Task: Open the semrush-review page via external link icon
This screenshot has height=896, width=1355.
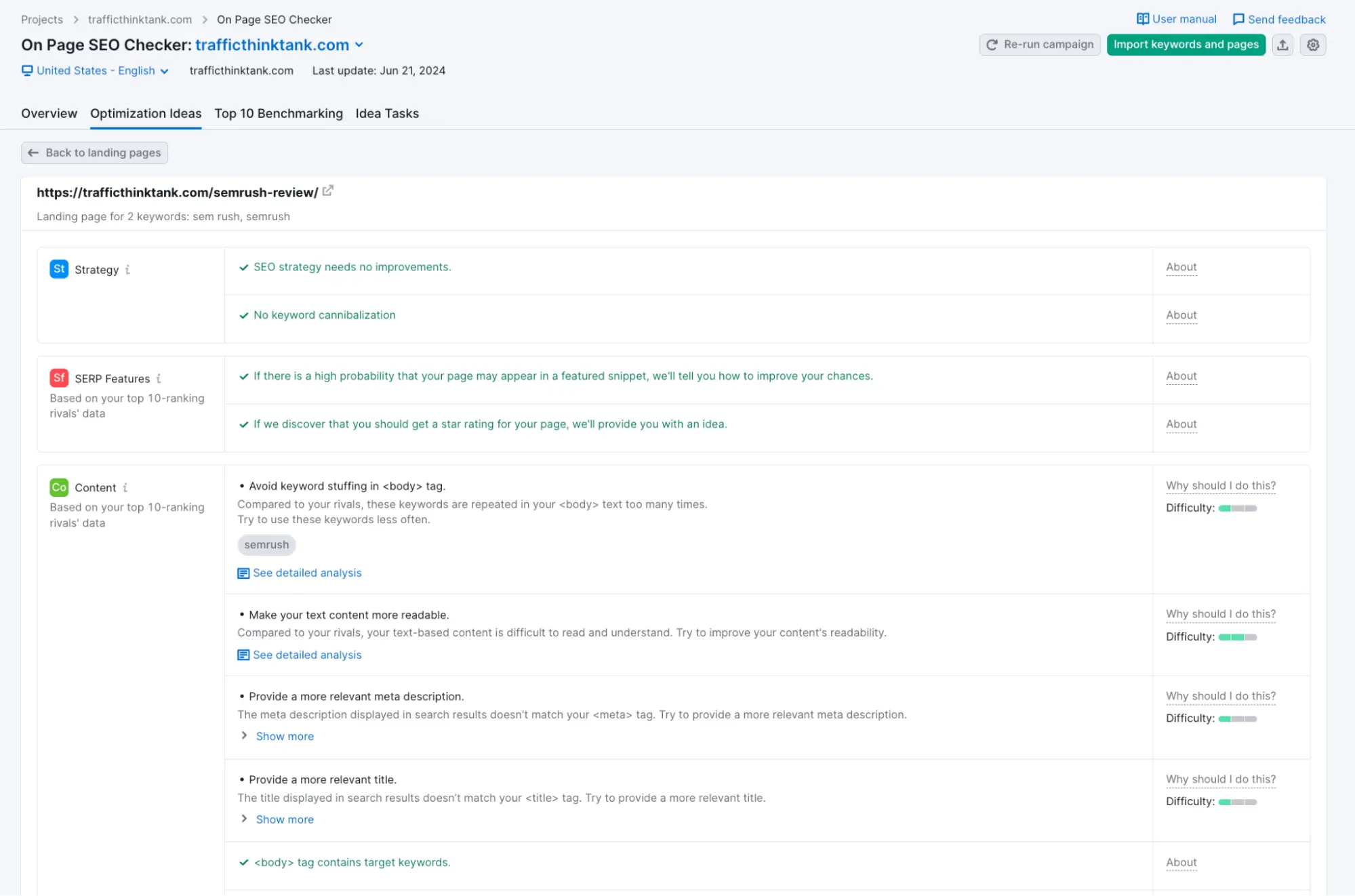Action: tap(328, 190)
